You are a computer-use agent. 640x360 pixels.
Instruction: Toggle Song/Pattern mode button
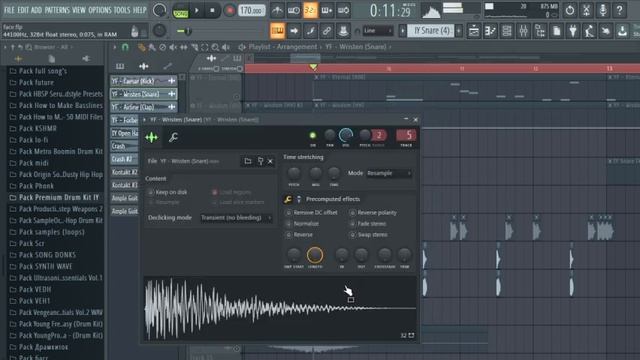180,11
